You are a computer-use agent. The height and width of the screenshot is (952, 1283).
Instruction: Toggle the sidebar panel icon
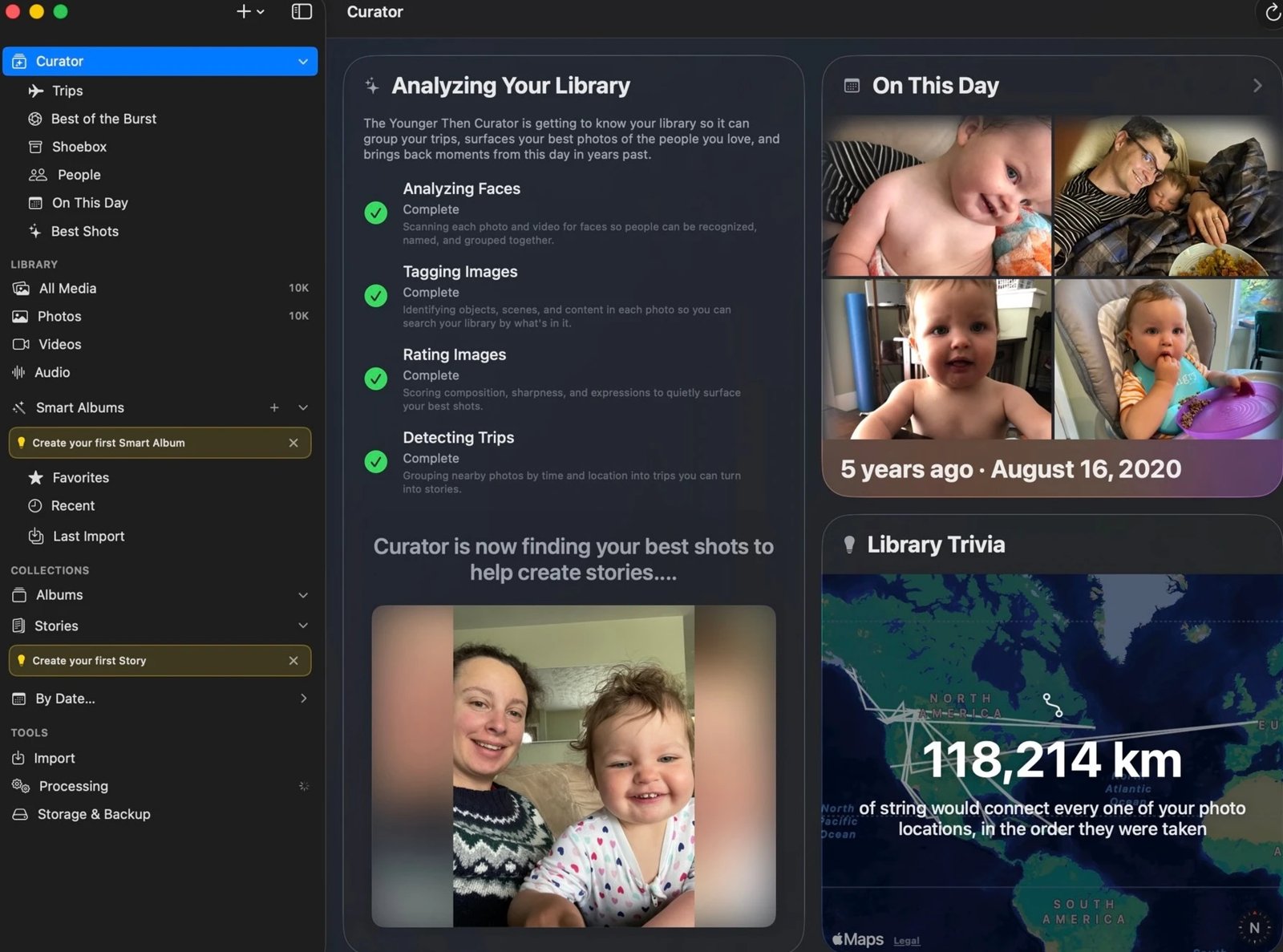[302, 11]
